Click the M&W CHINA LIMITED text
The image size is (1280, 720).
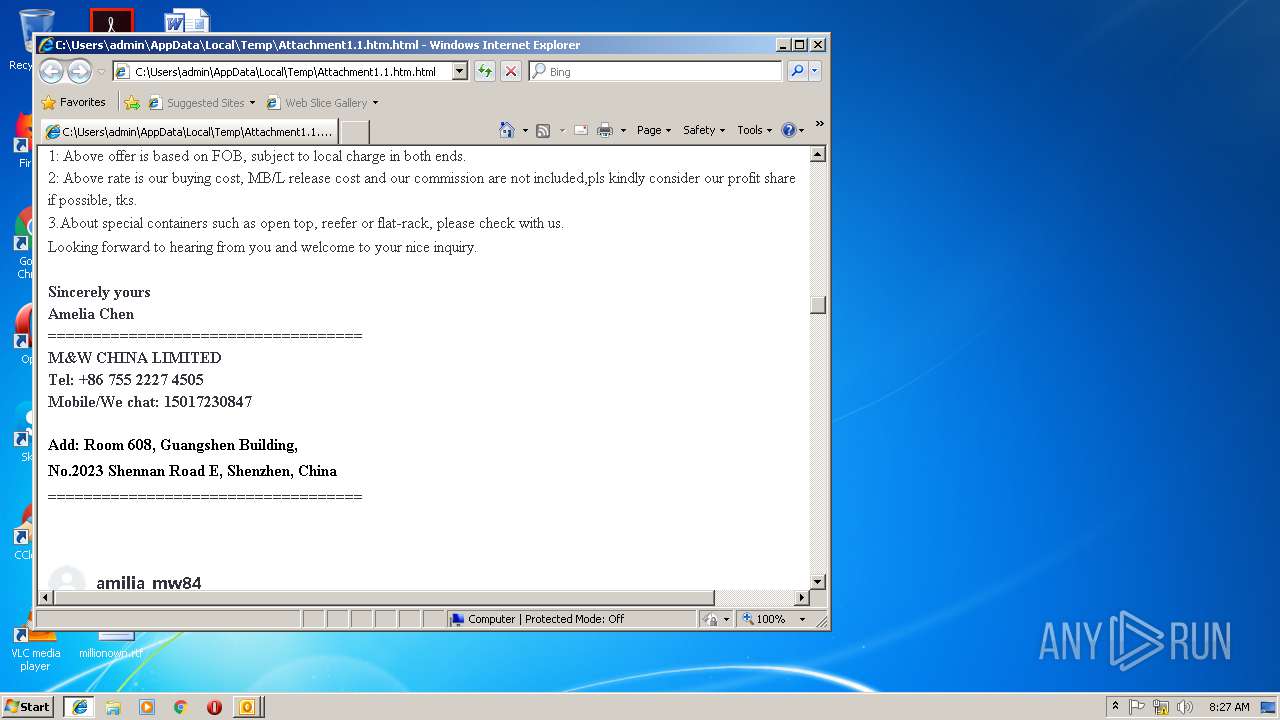(135, 358)
